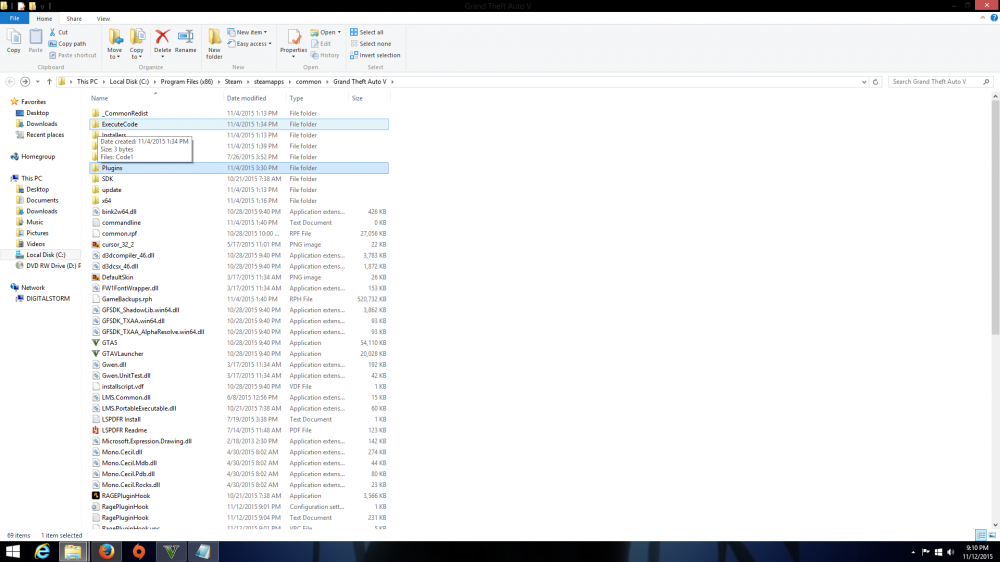The image size is (1000, 562).
Task: Navigate to steamapps in breadcrumb
Action: point(268,82)
